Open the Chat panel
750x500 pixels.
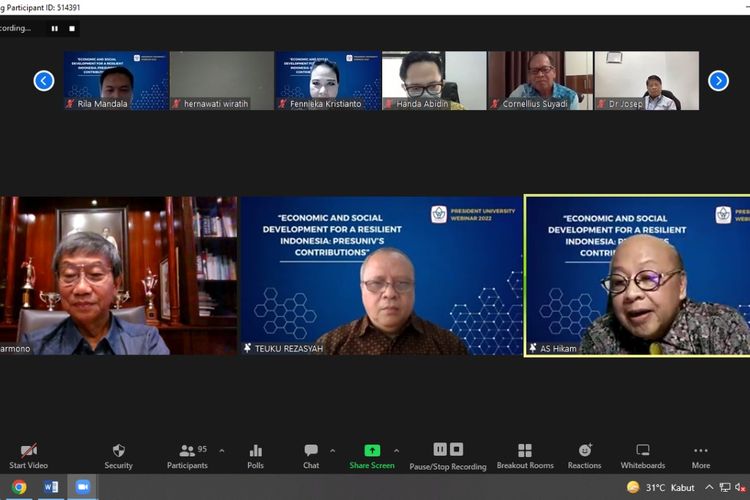(311, 456)
